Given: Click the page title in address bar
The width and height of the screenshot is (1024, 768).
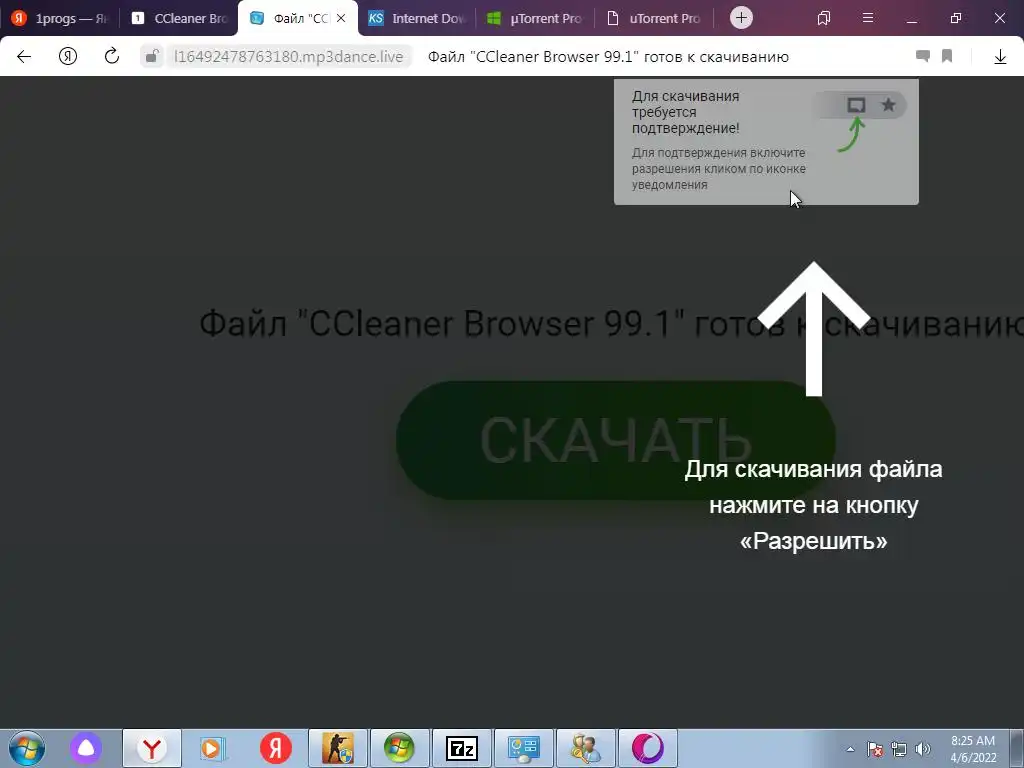Looking at the screenshot, I should pyautogui.click(x=608, y=57).
